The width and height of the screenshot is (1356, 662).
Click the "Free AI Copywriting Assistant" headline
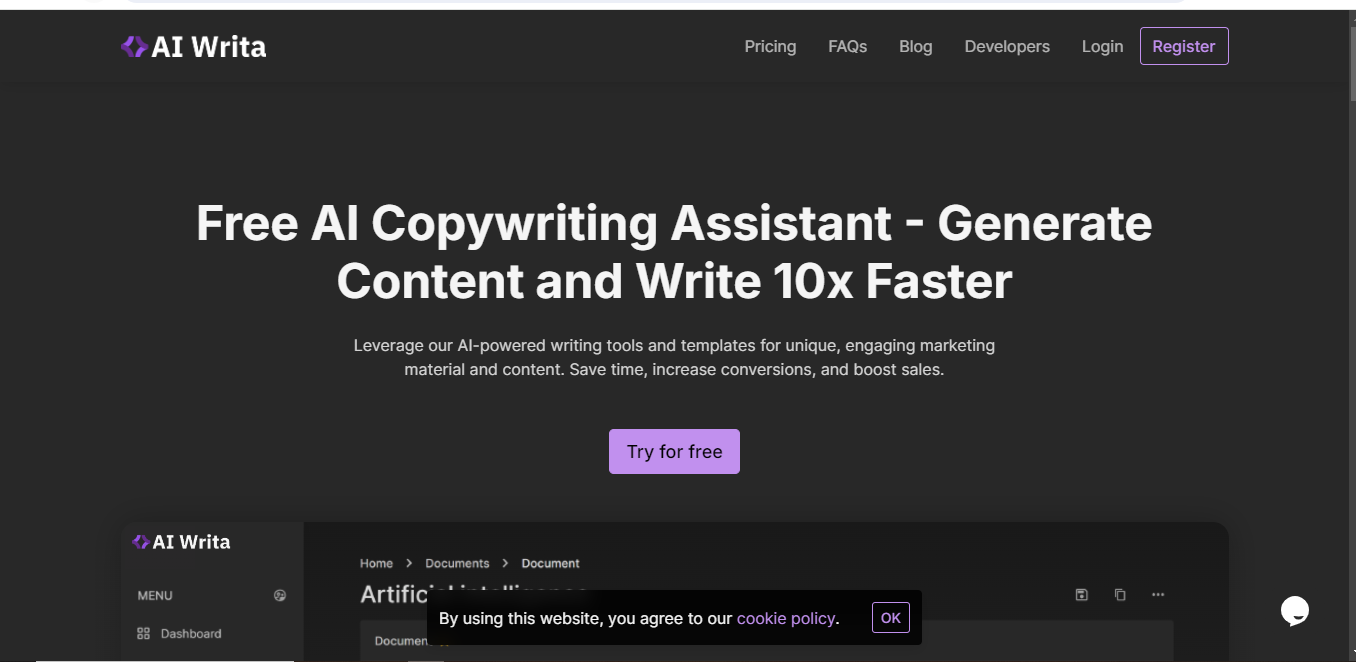point(674,251)
